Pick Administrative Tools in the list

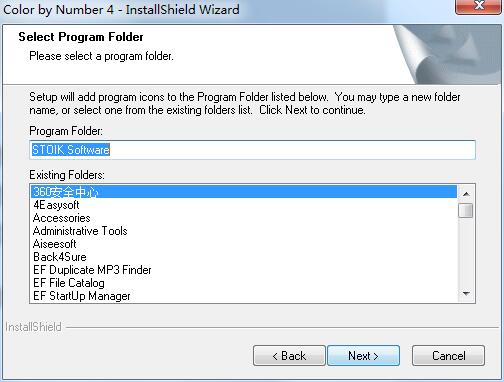[x=244, y=231]
